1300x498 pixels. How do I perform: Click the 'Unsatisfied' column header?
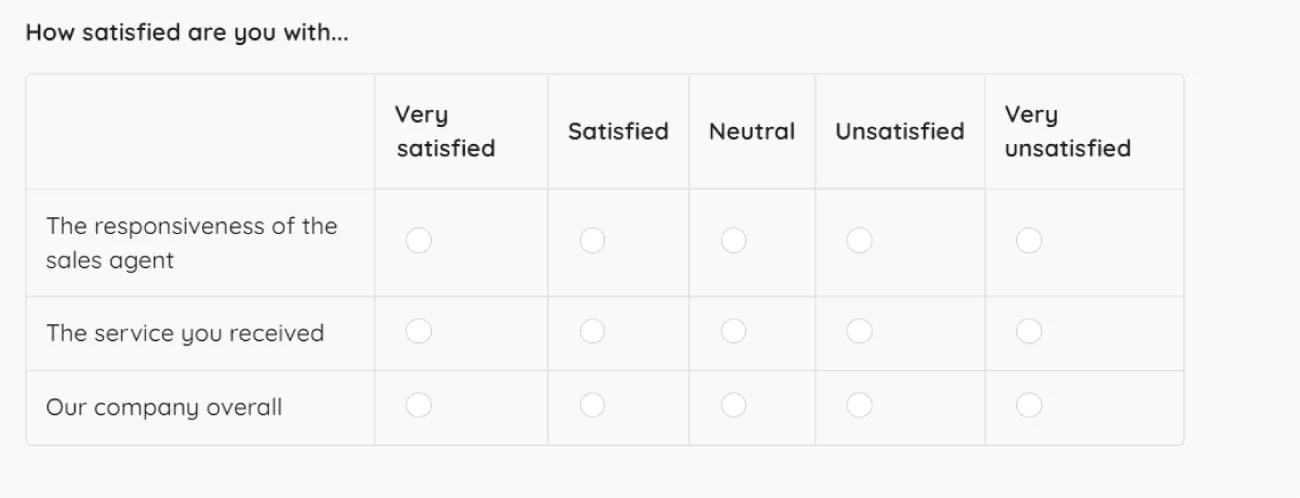tap(899, 132)
